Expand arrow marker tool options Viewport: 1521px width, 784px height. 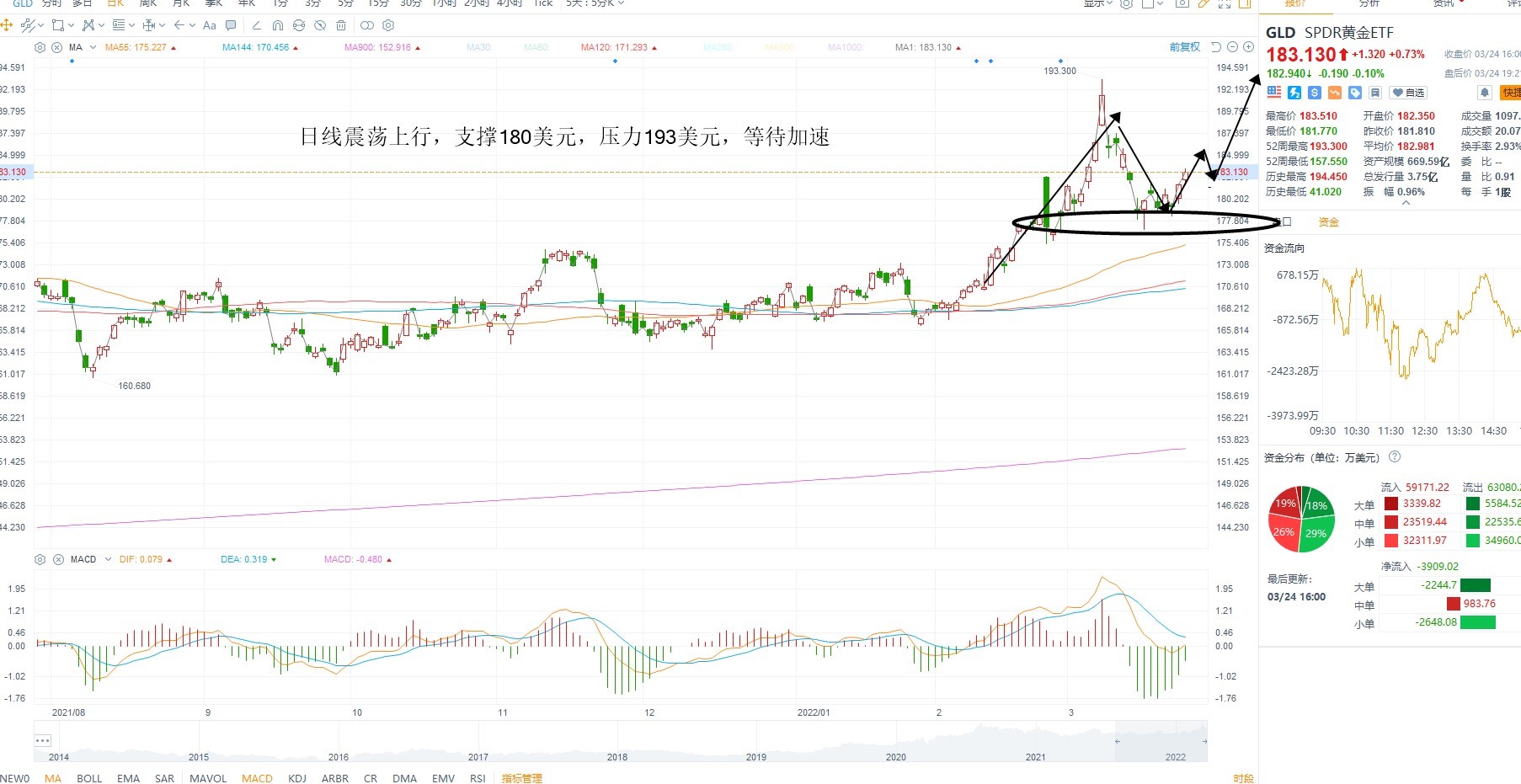tap(192, 25)
